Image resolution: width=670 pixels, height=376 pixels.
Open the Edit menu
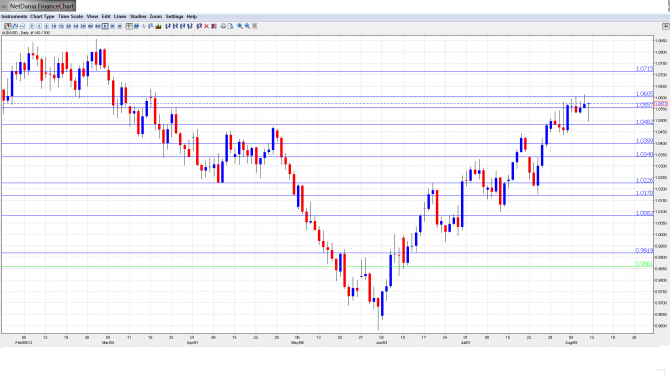pos(106,16)
